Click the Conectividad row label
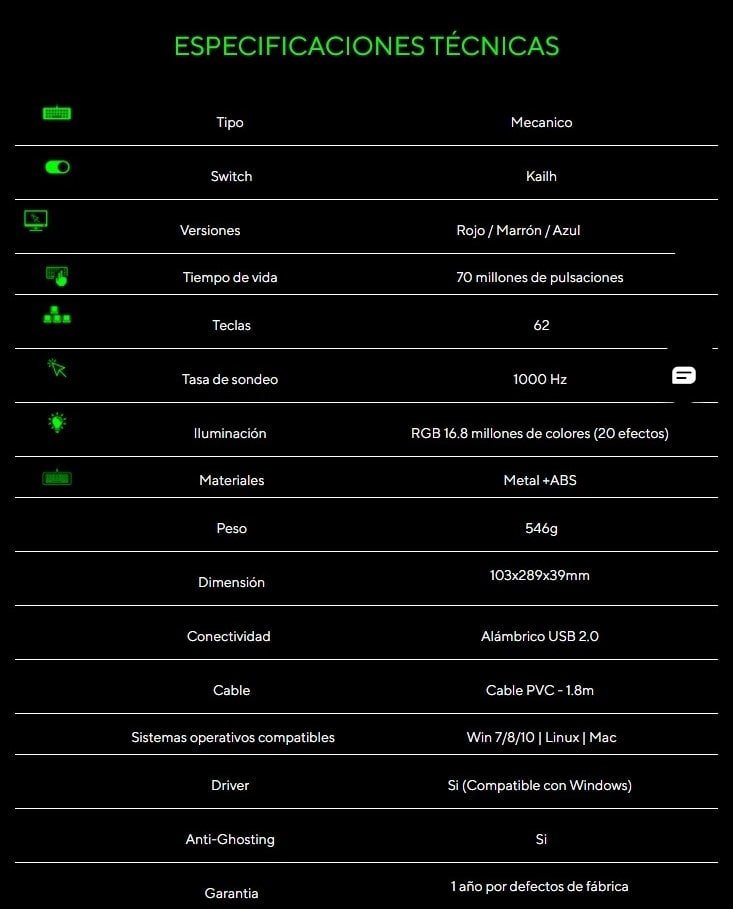Image resolution: width=733 pixels, height=909 pixels. 229,636
